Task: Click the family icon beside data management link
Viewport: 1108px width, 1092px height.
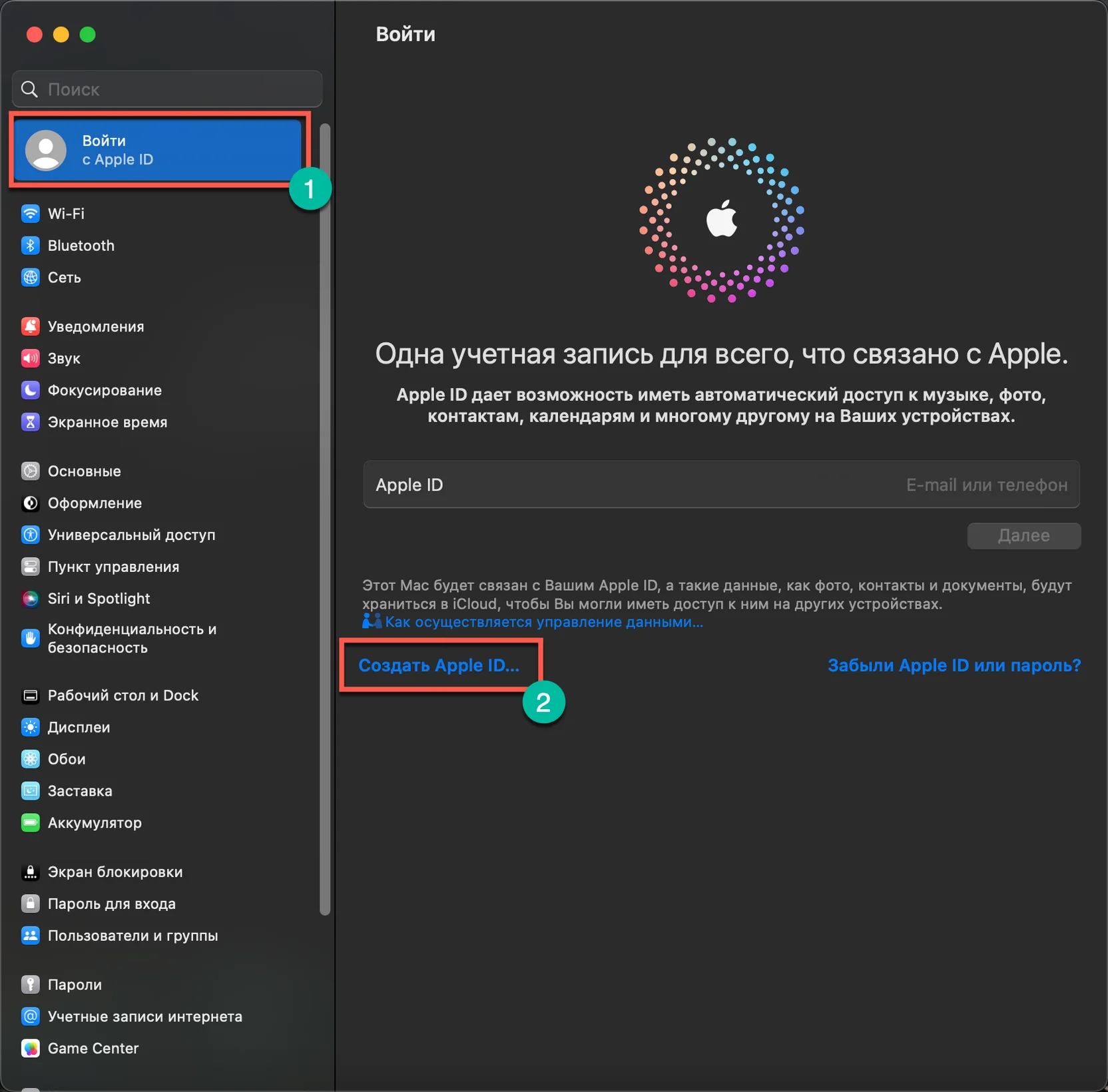Action: click(372, 621)
